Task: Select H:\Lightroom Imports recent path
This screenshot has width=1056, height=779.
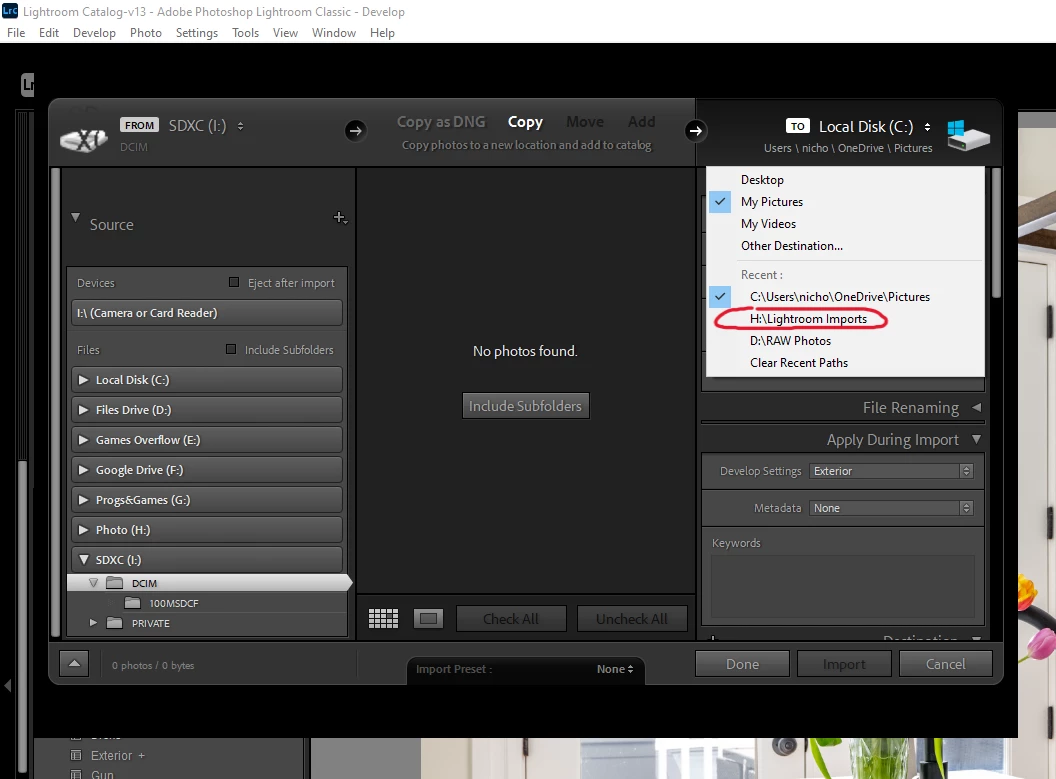Action: pyautogui.click(x=808, y=318)
